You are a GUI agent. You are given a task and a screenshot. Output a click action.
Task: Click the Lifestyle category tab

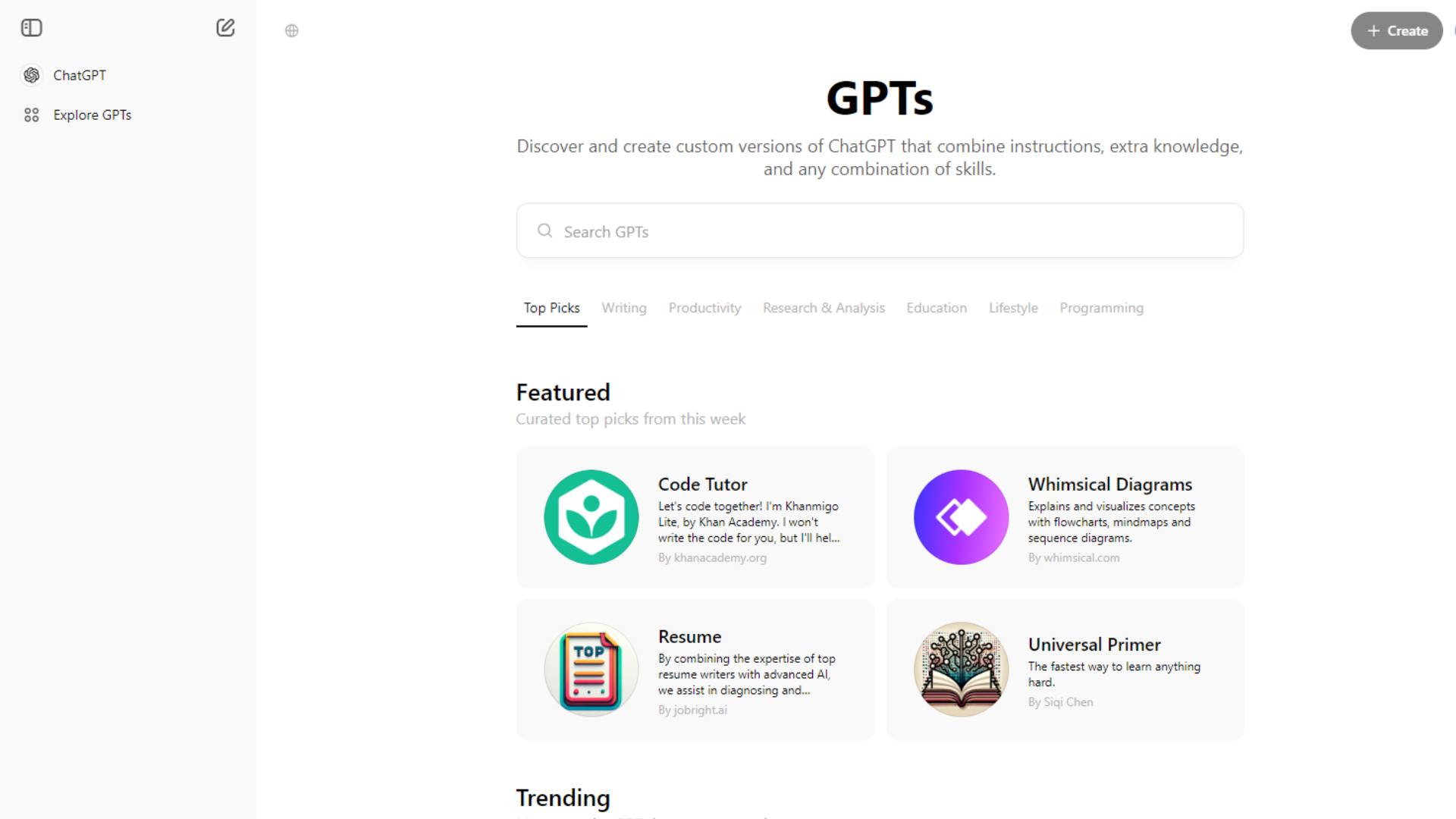tap(1013, 307)
